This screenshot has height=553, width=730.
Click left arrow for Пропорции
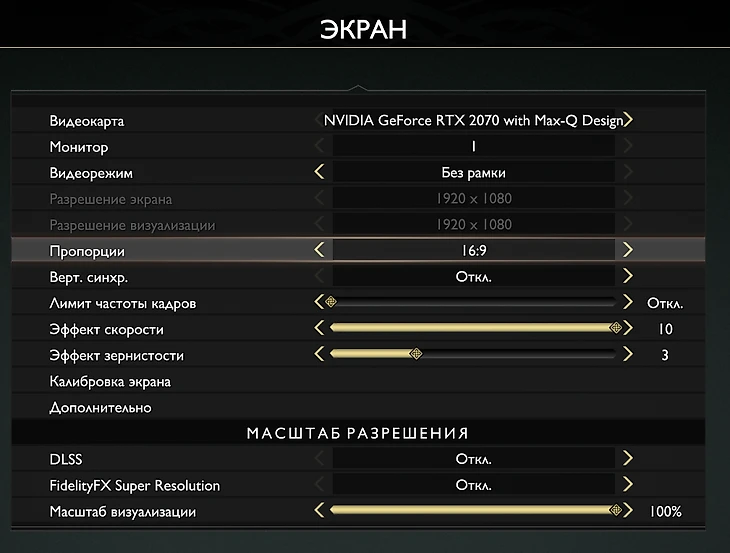pyautogui.click(x=319, y=250)
